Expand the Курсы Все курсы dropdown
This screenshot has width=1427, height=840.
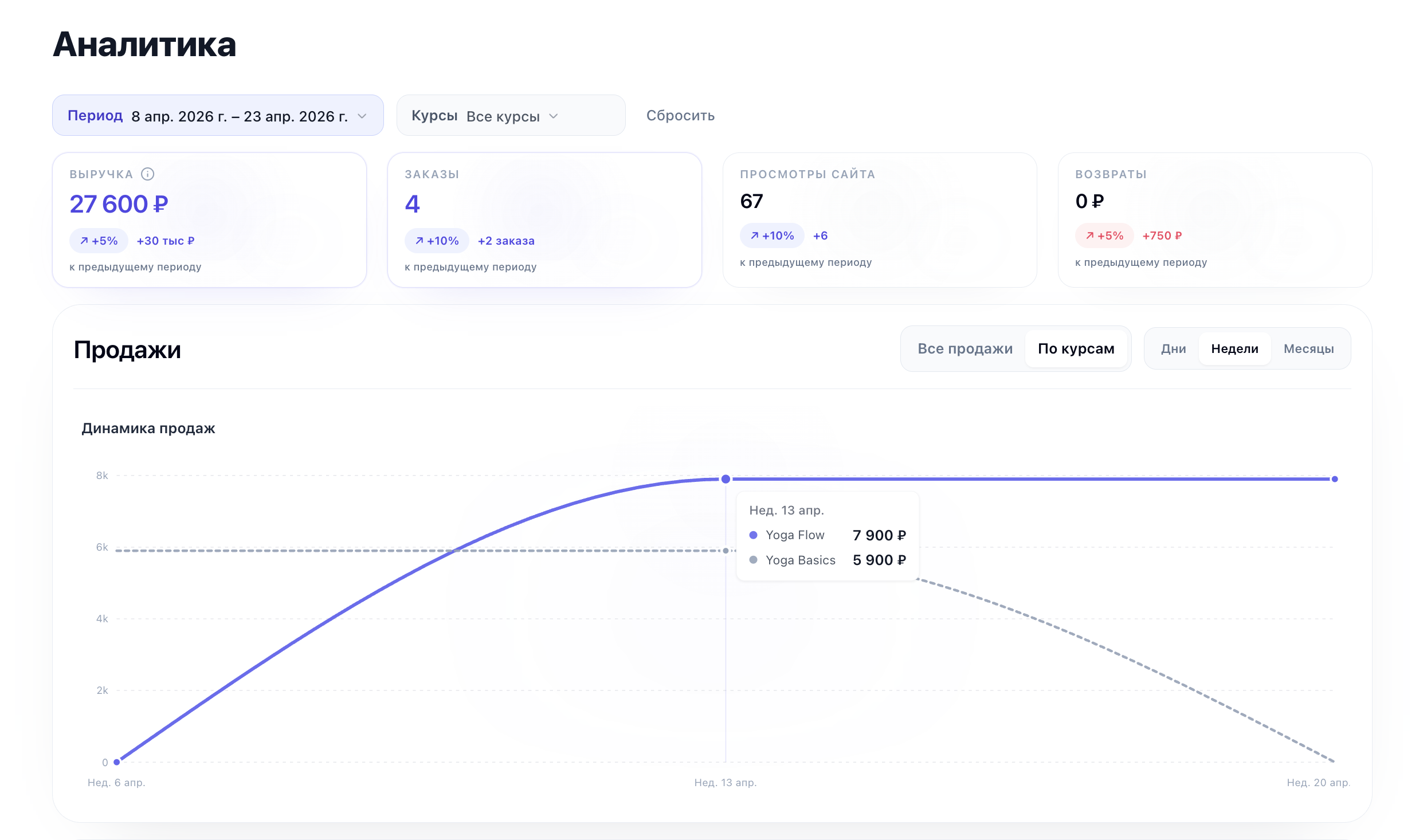coord(511,115)
